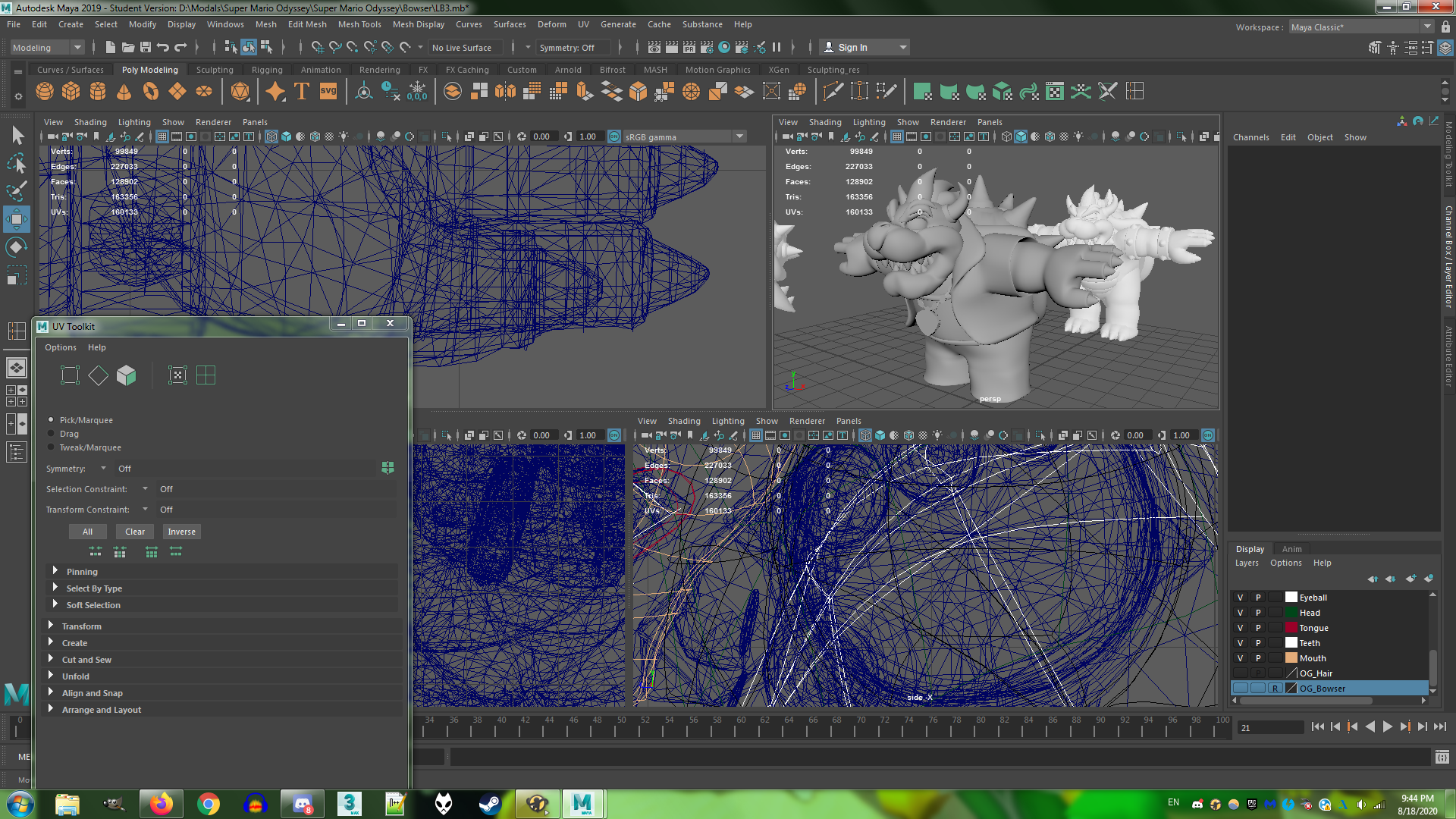Screen dimensions: 1456x819
Task: Open the Mesh Tools menu
Action: [x=359, y=24]
